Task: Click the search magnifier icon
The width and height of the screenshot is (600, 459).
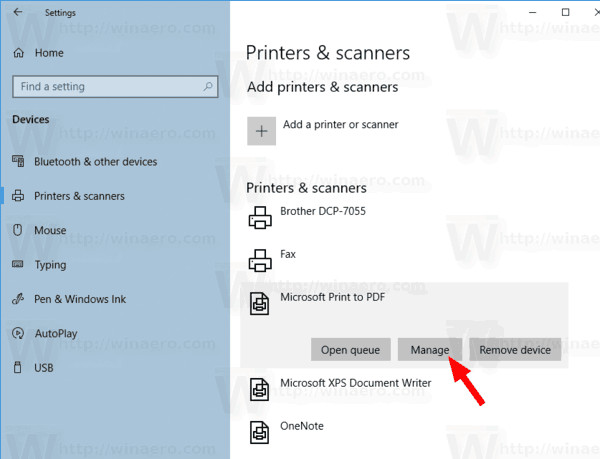Action: (x=208, y=86)
